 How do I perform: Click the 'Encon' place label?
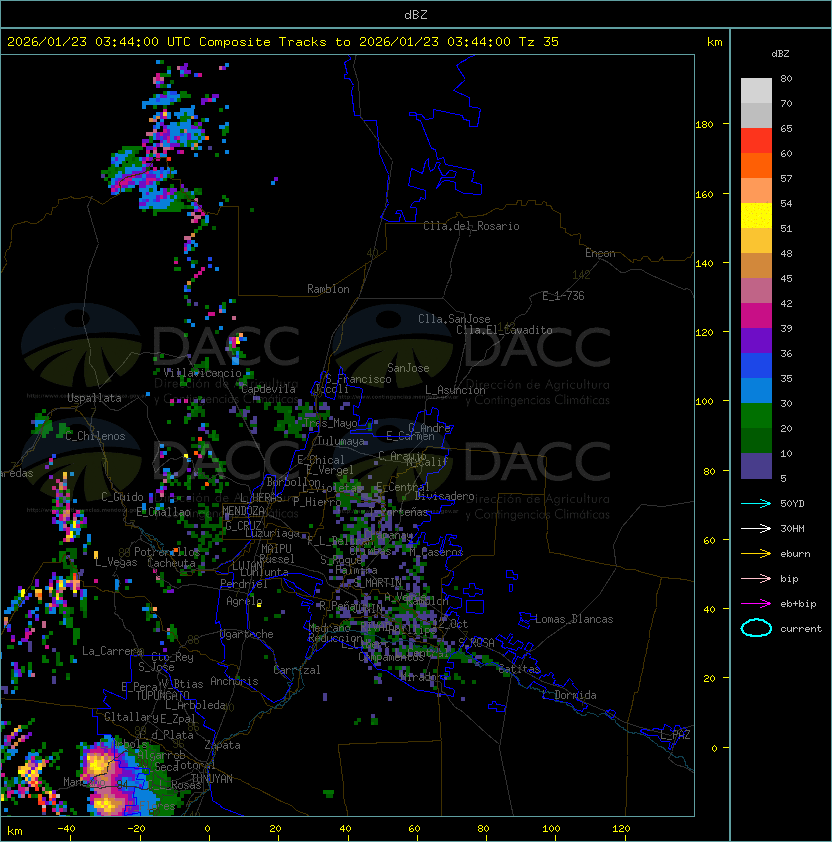point(600,253)
